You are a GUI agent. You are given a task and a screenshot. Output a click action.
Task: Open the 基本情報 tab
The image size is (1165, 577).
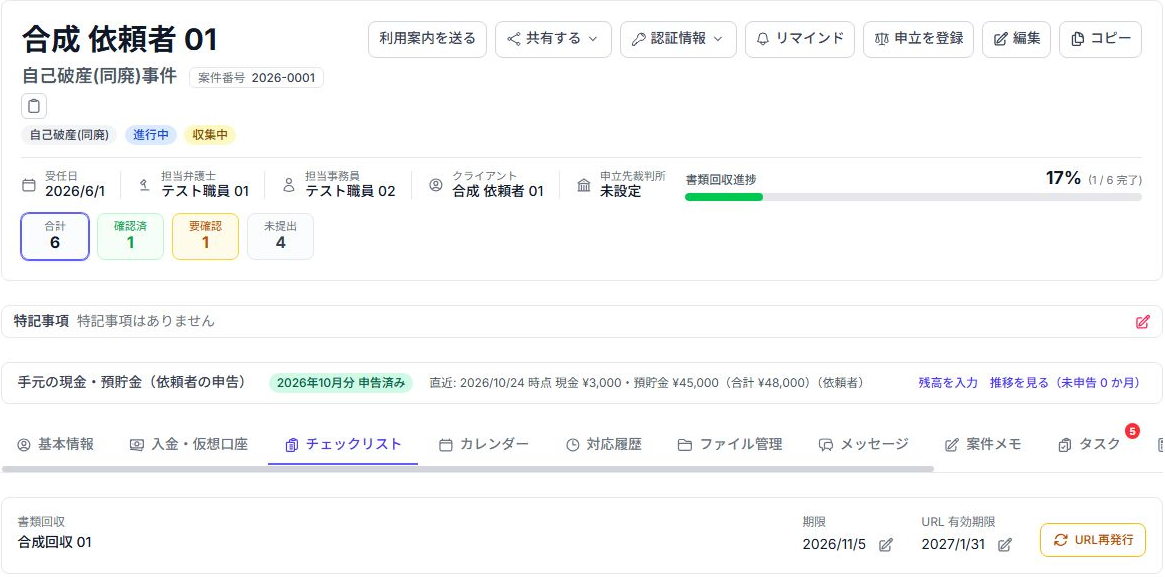[x=56, y=445]
